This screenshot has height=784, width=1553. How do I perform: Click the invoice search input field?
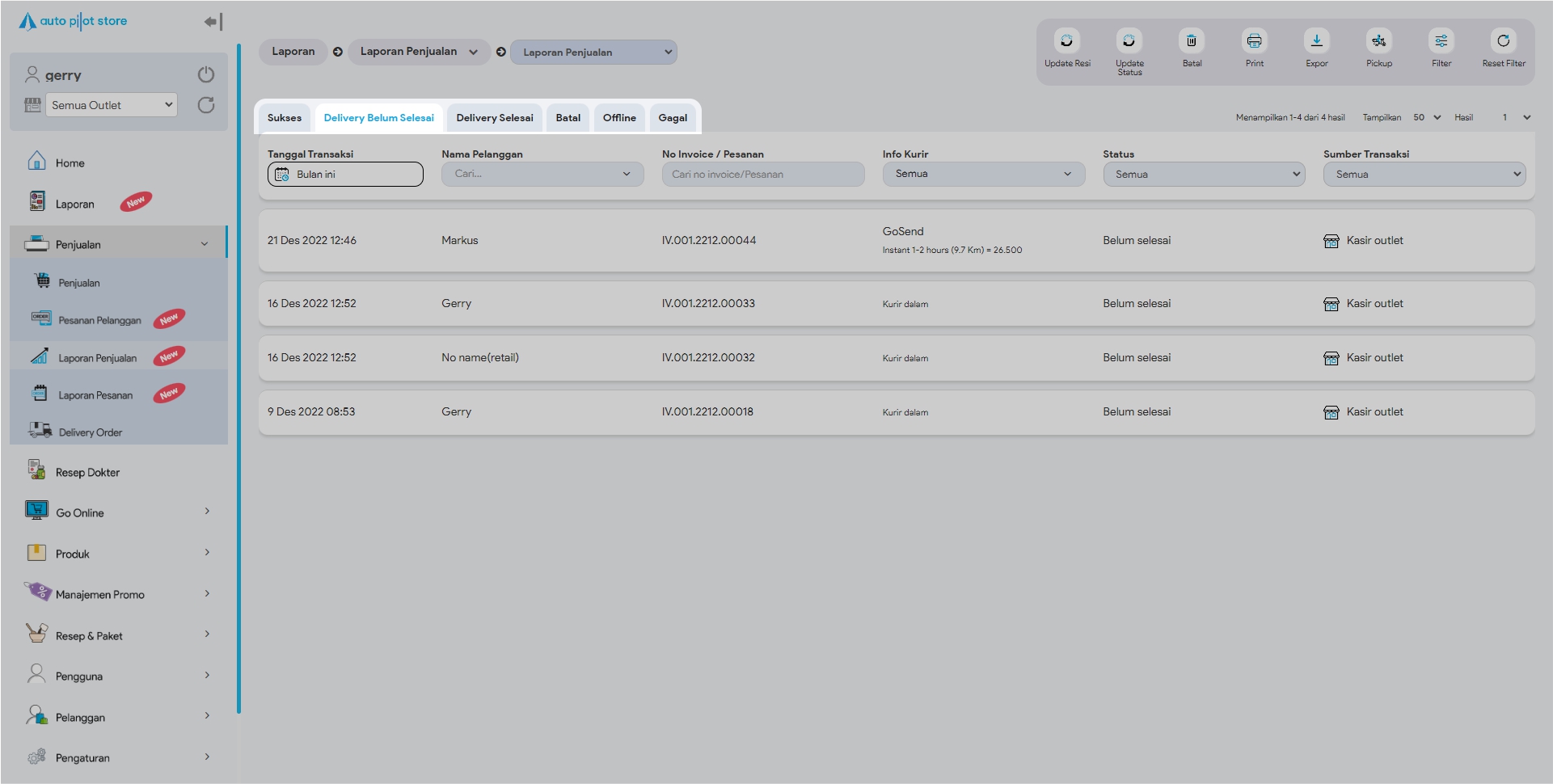[x=762, y=174]
